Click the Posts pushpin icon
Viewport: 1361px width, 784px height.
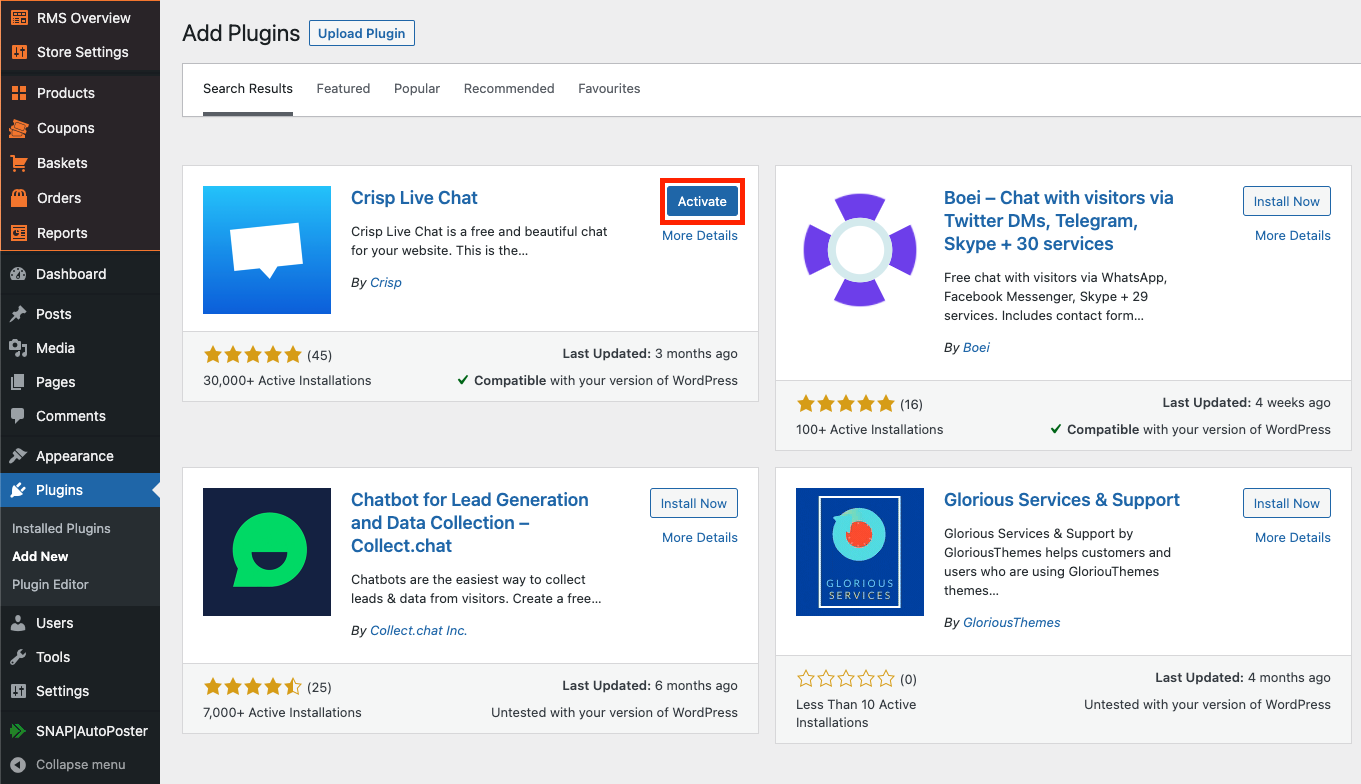tap(18, 314)
